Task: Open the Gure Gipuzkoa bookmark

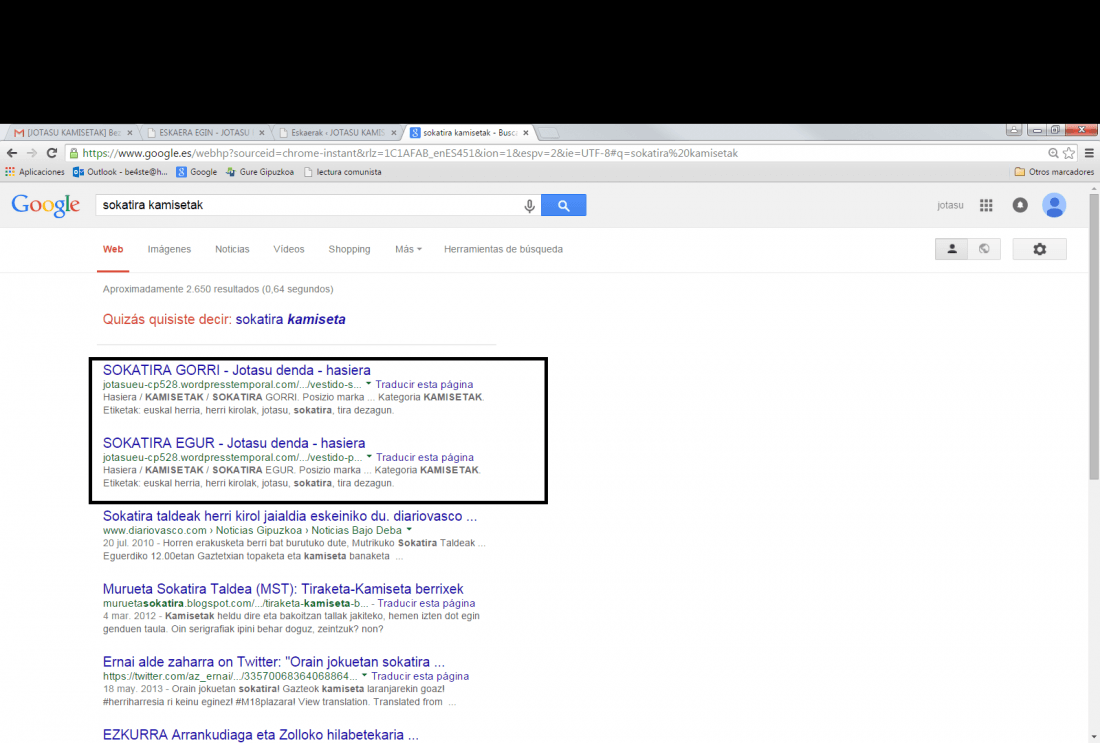Action: click(x=260, y=172)
